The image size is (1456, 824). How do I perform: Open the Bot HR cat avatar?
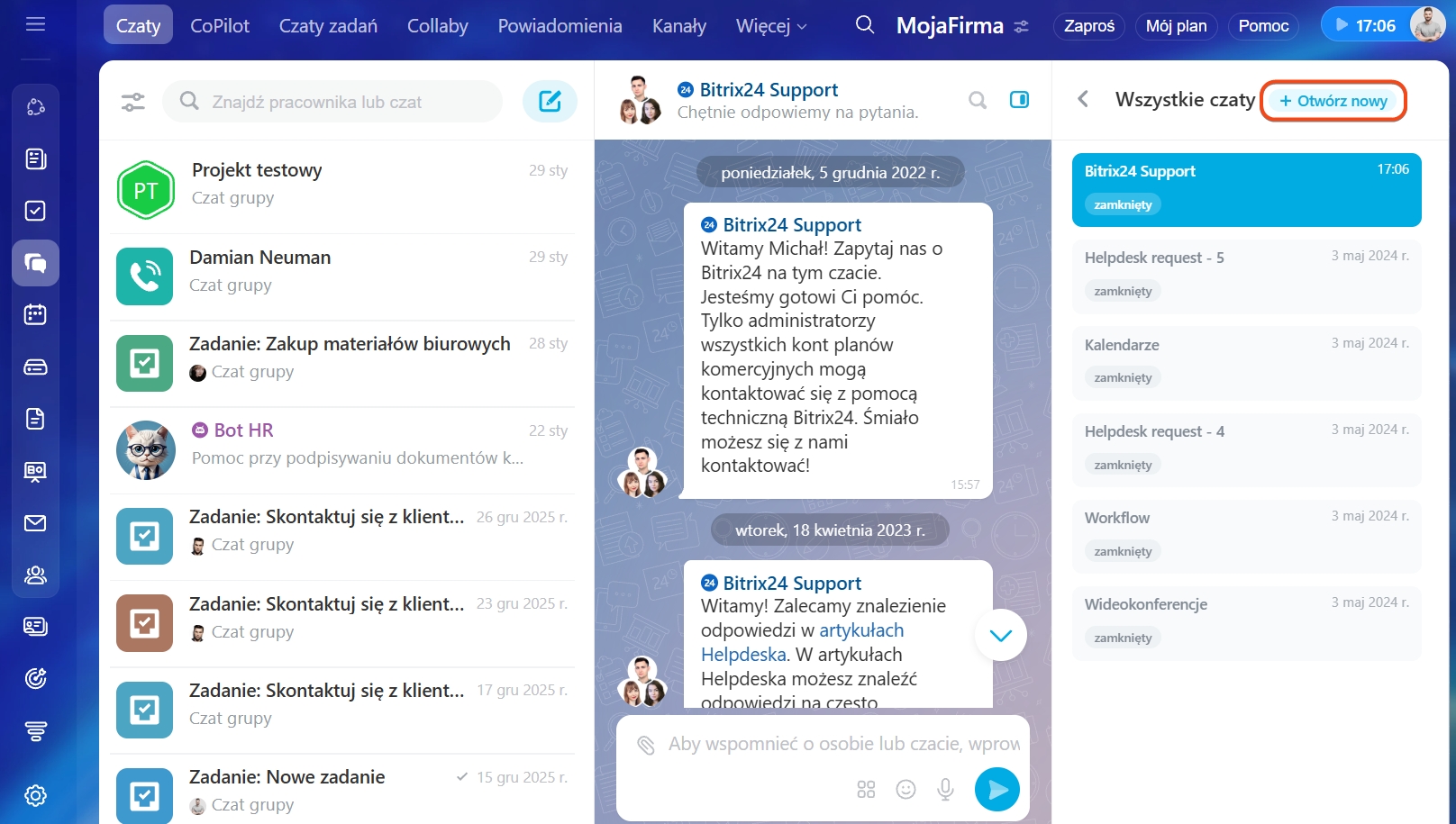(x=145, y=449)
